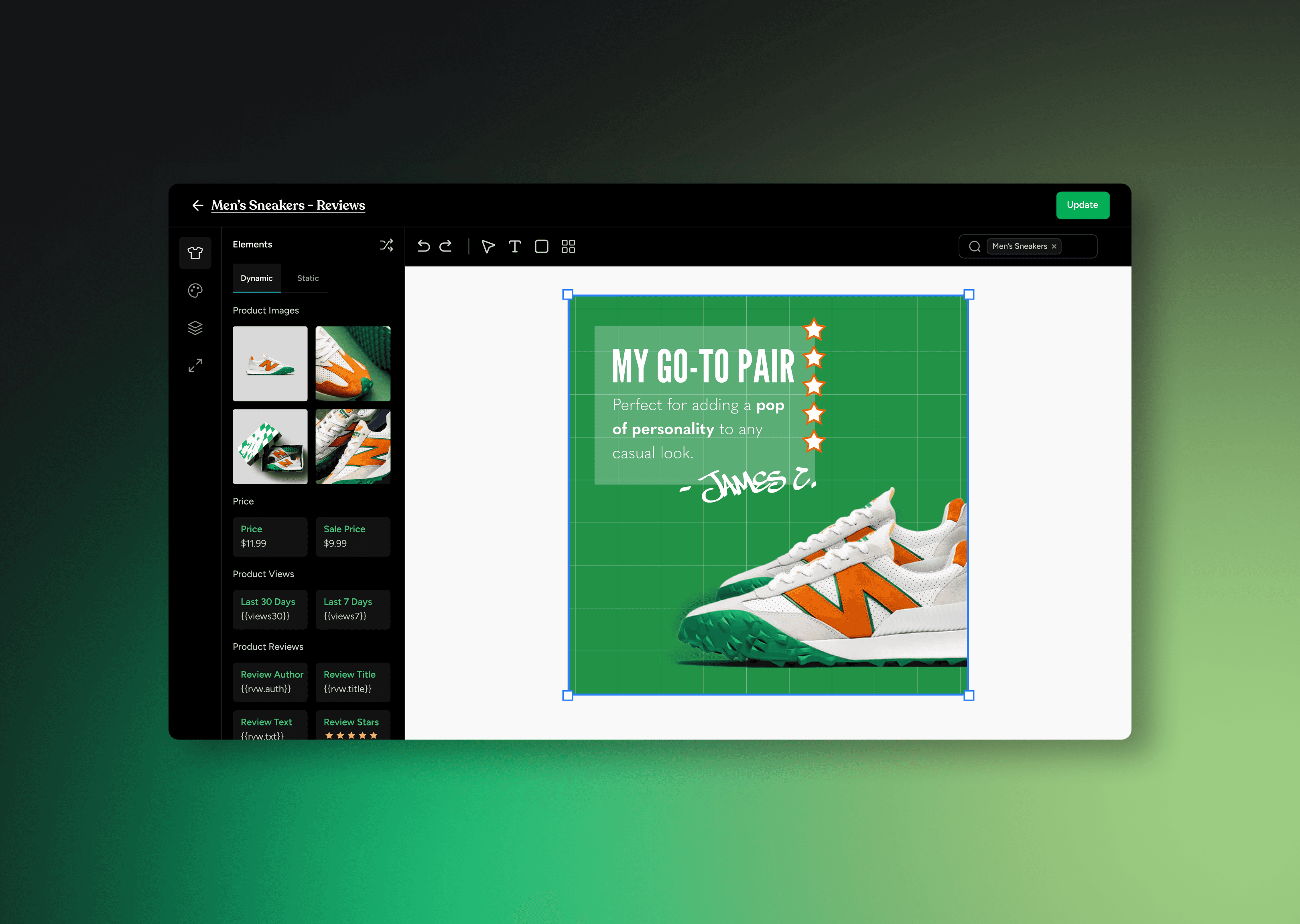
Task: Click the bottom-right canvas selection handle
Action: [x=969, y=695]
